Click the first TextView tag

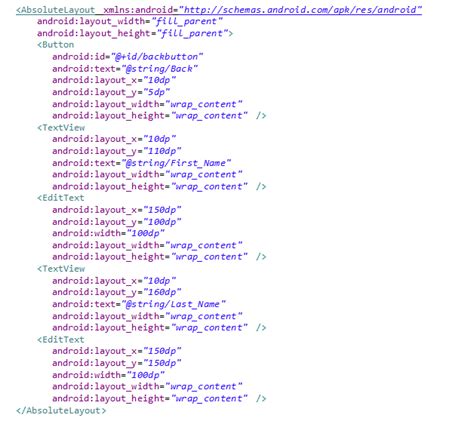tap(61, 127)
